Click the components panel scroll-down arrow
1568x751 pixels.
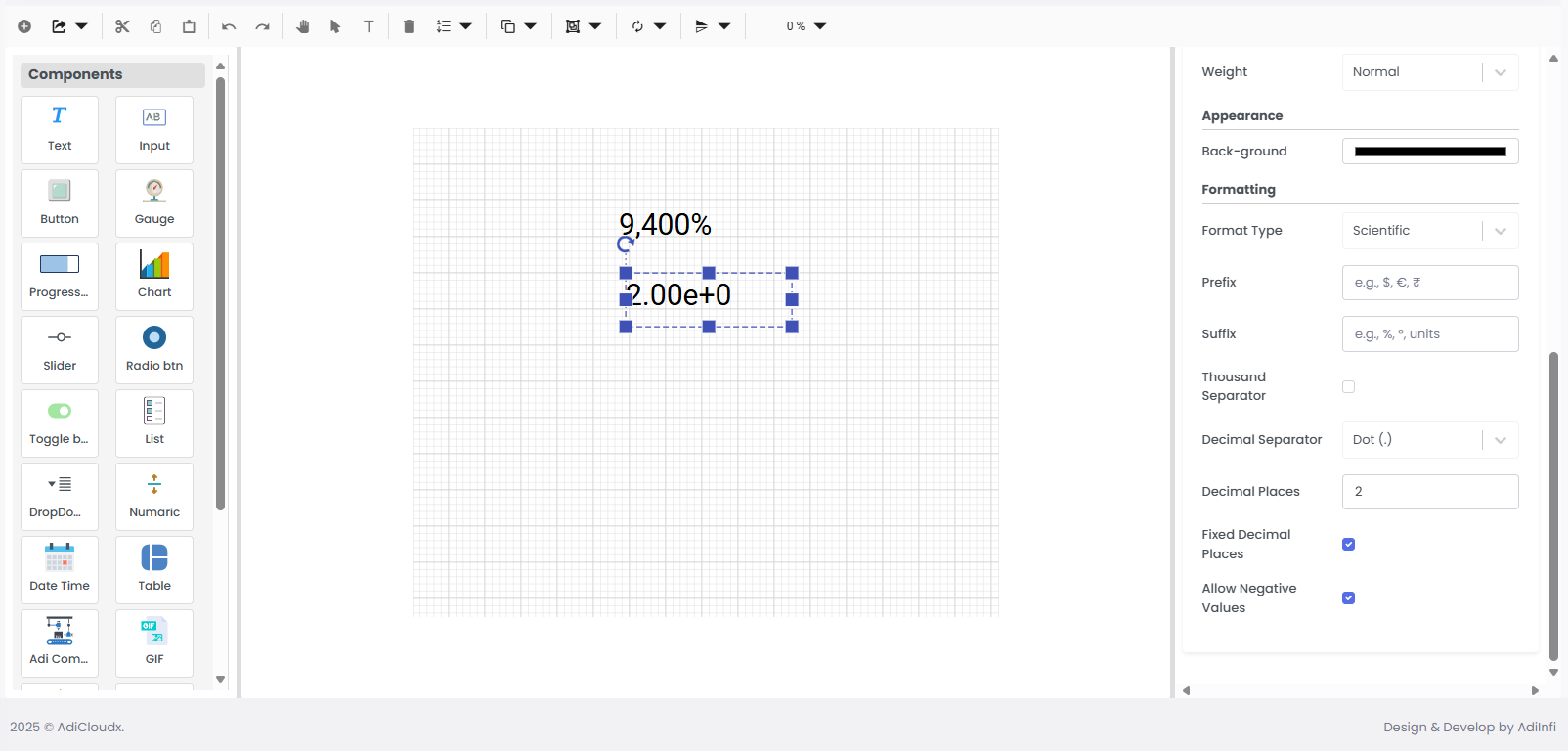point(221,680)
